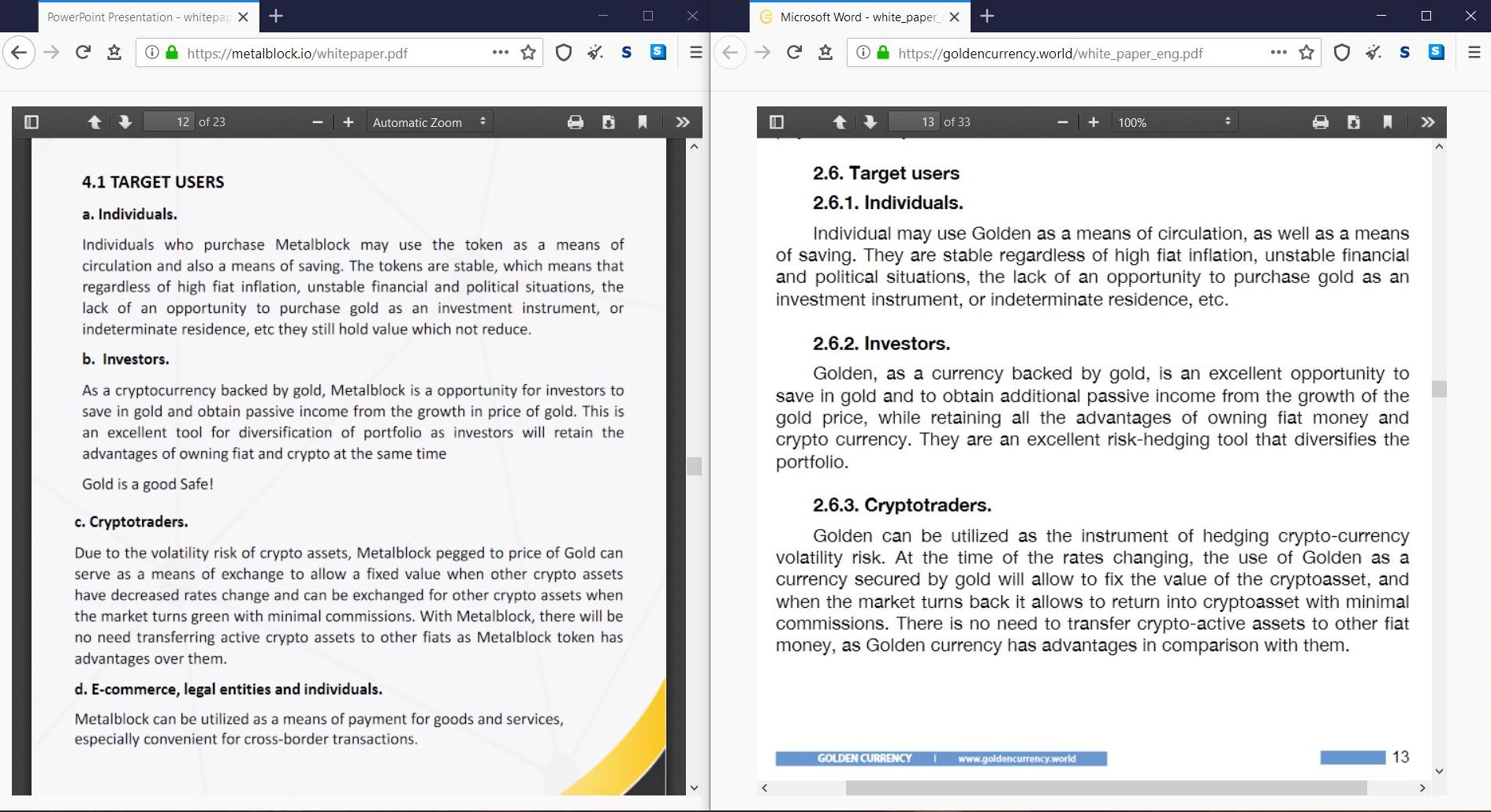The width and height of the screenshot is (1491, 812).
Task: Zoom in metalblock PDF
Action: tap(349, 122)
